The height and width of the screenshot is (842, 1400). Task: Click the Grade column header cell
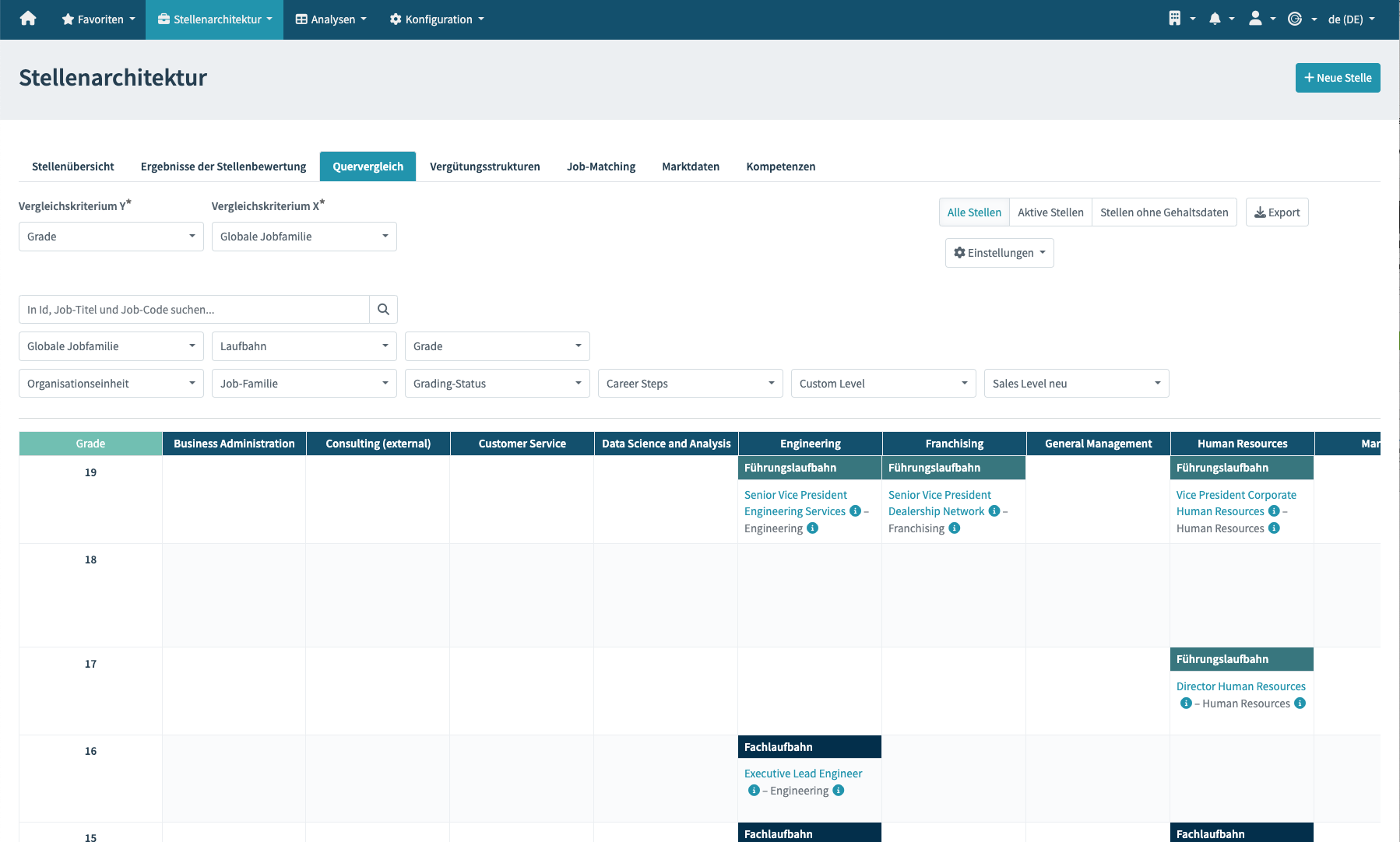(90, 444)
